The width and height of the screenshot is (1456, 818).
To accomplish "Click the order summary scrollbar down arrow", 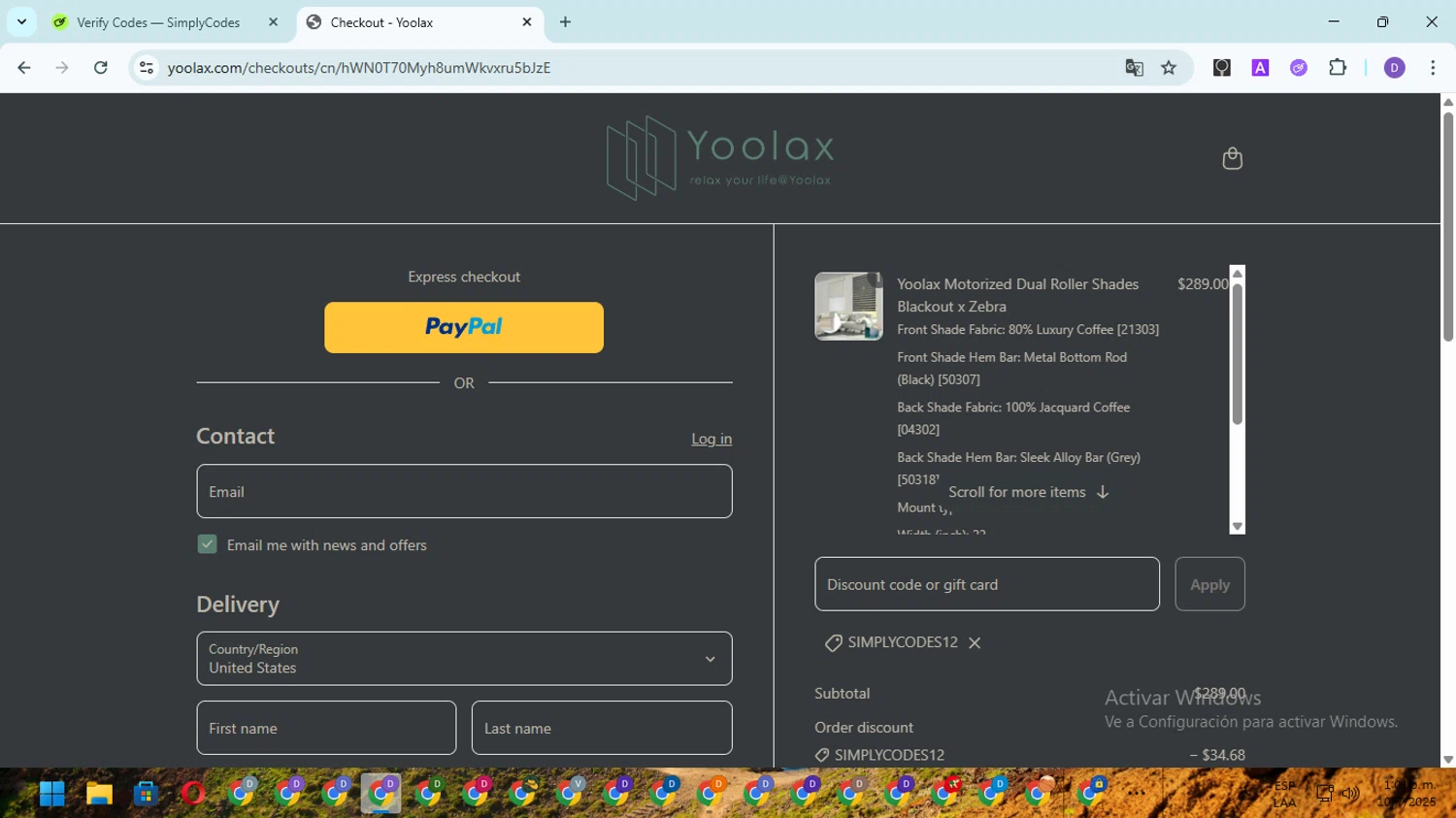I will [1237, 527].
